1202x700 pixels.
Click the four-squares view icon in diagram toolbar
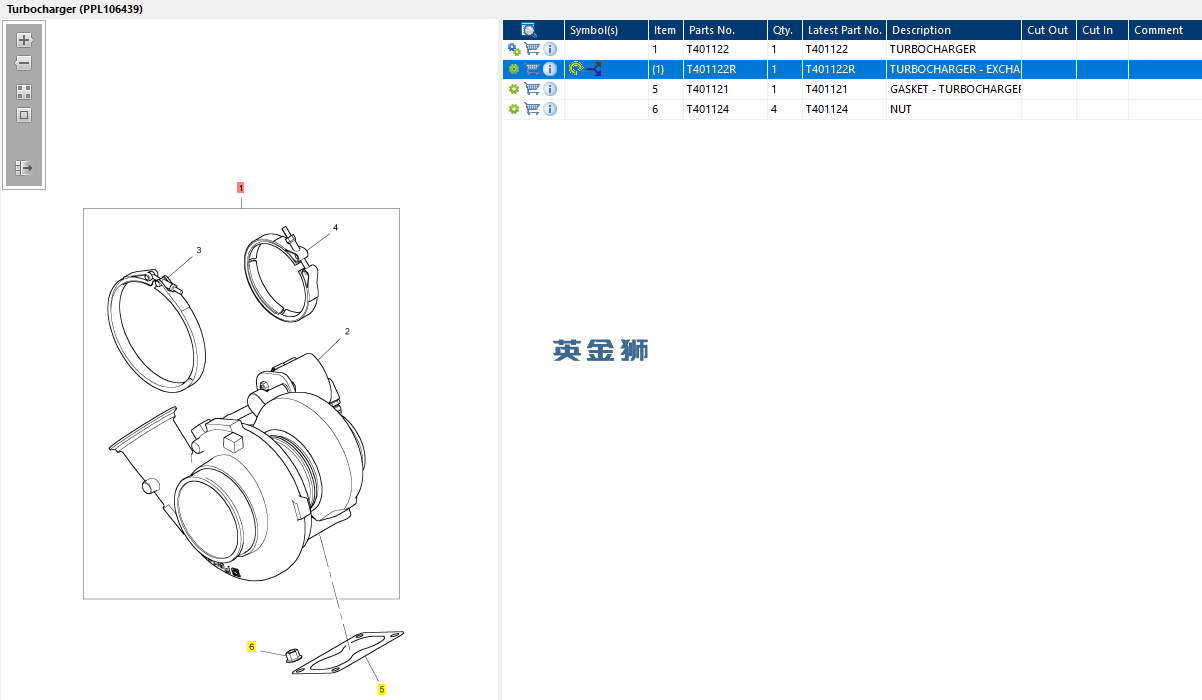click(24, 91)
